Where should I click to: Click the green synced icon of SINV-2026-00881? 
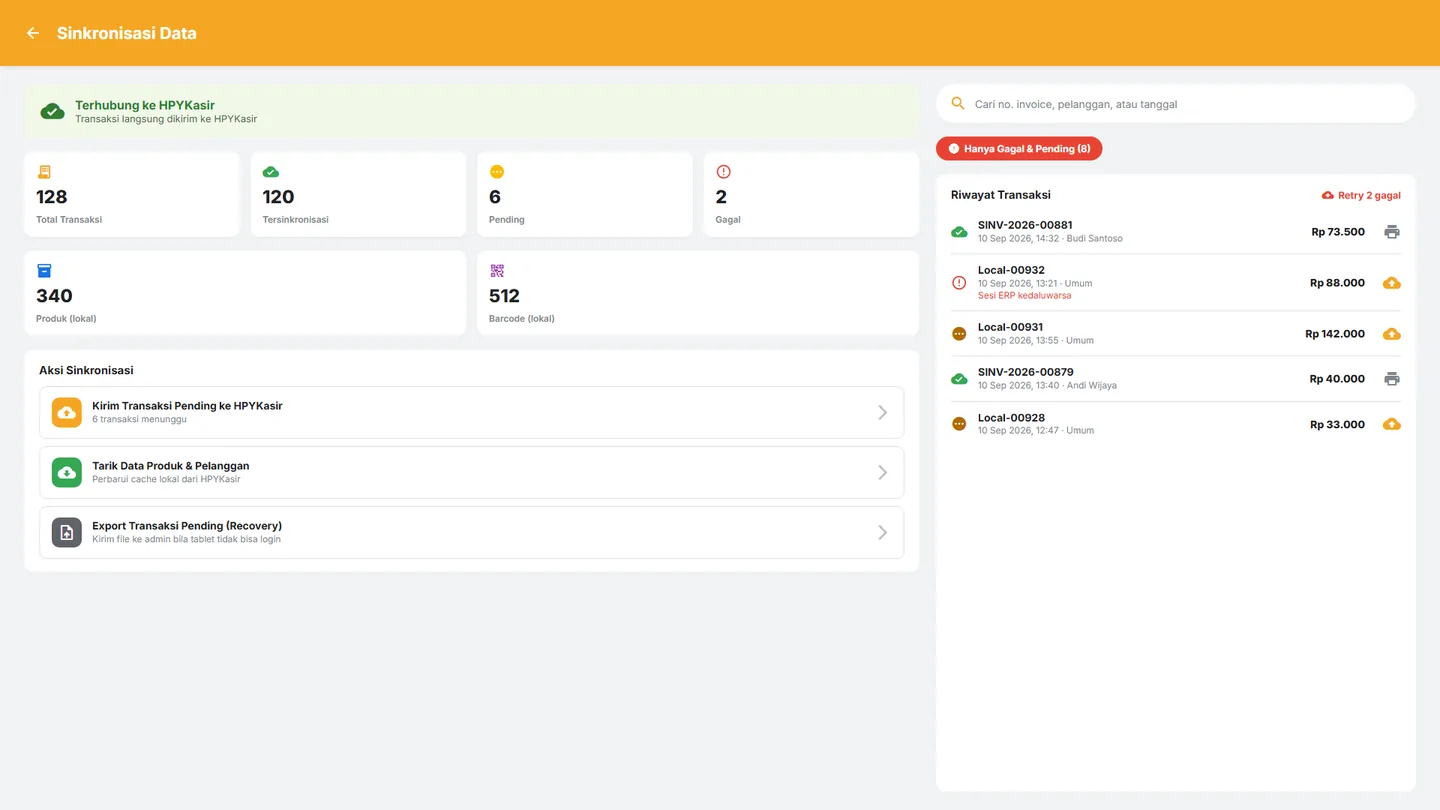tap(959, 232)
